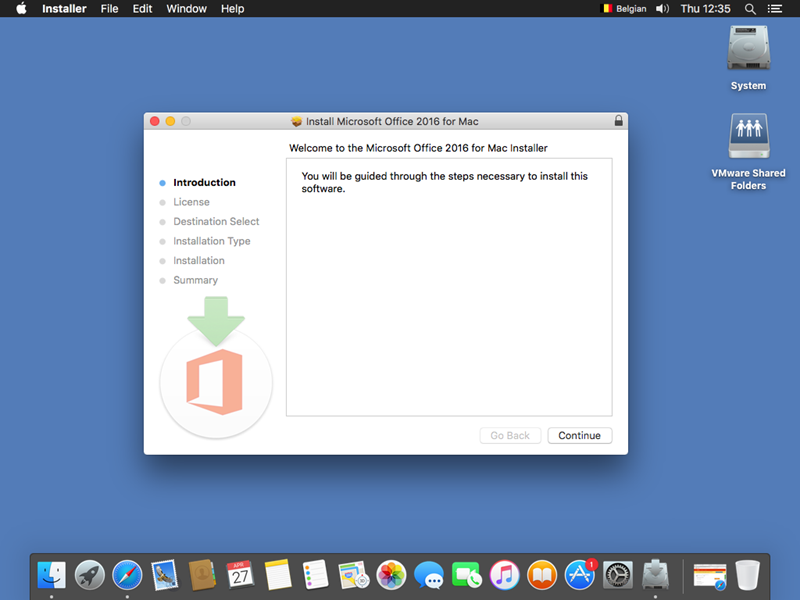Viewport: 800px width, 600px height.
Task: Open Safari from the Dock
Action: (x=127, y=575)
